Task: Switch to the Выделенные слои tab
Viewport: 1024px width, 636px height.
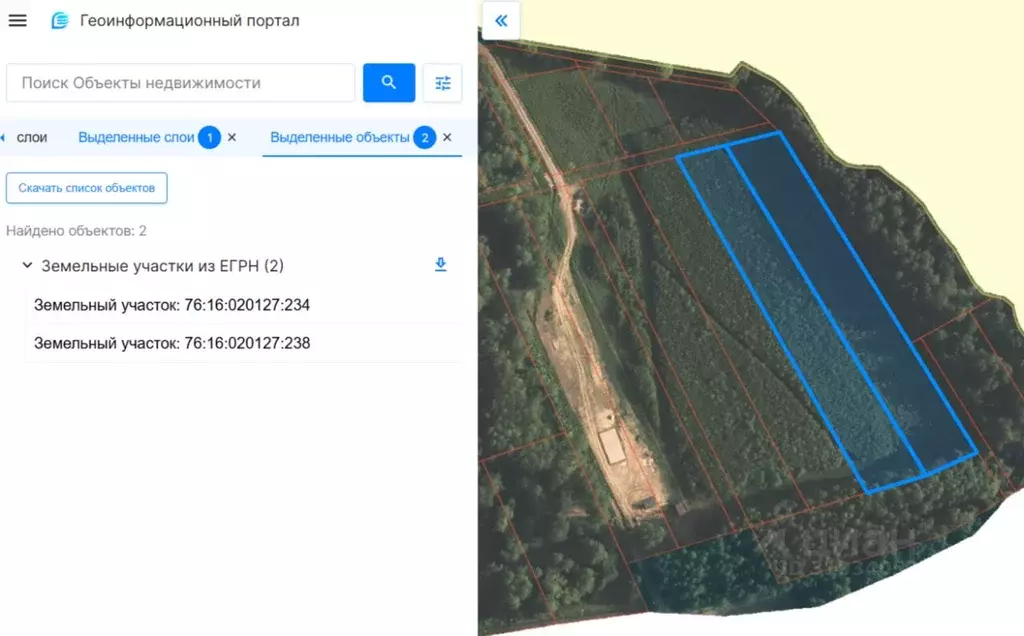Action: [136, 137]
